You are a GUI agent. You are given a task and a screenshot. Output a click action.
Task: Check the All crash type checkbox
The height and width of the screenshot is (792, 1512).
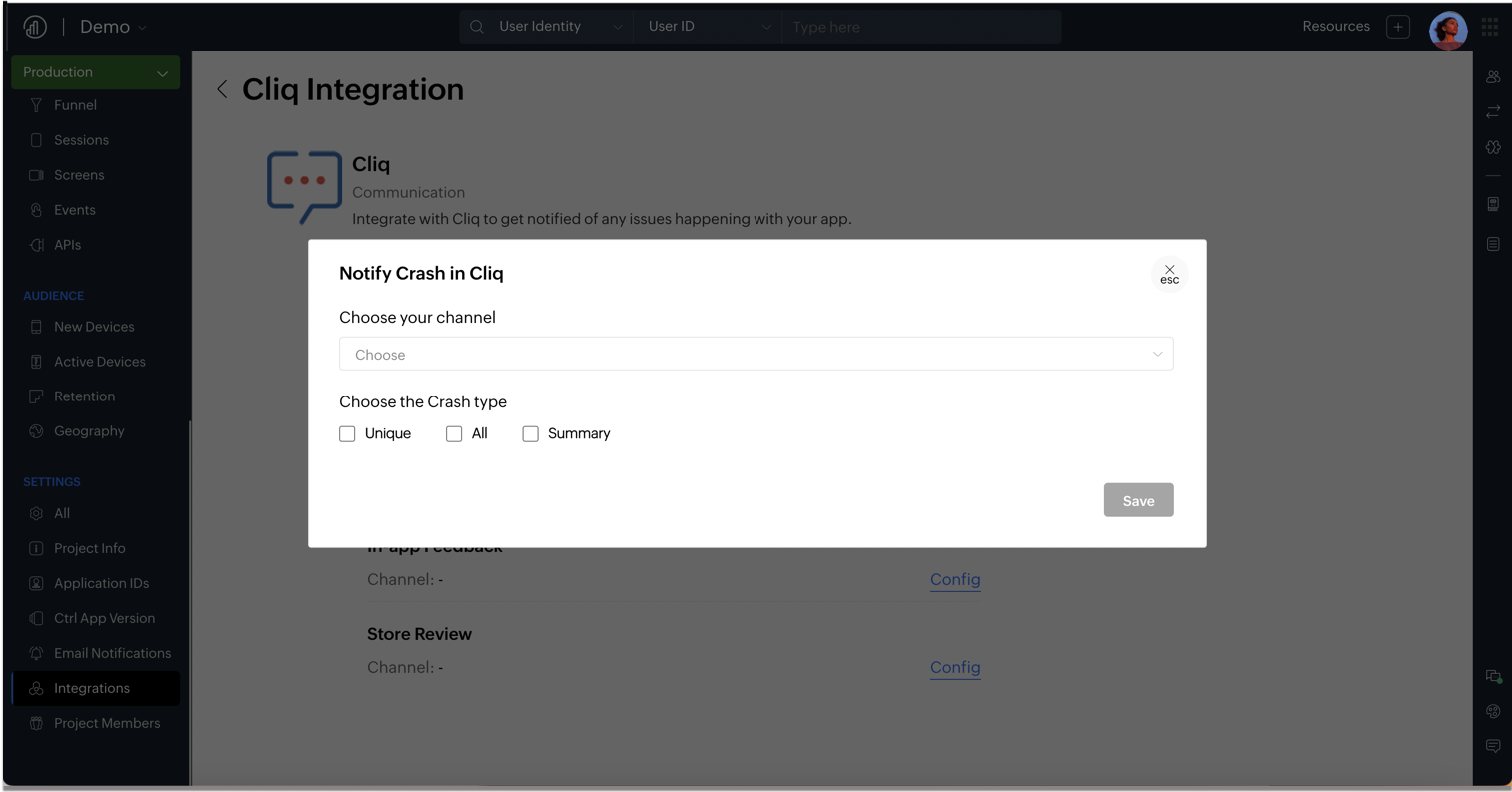(454, 433)
